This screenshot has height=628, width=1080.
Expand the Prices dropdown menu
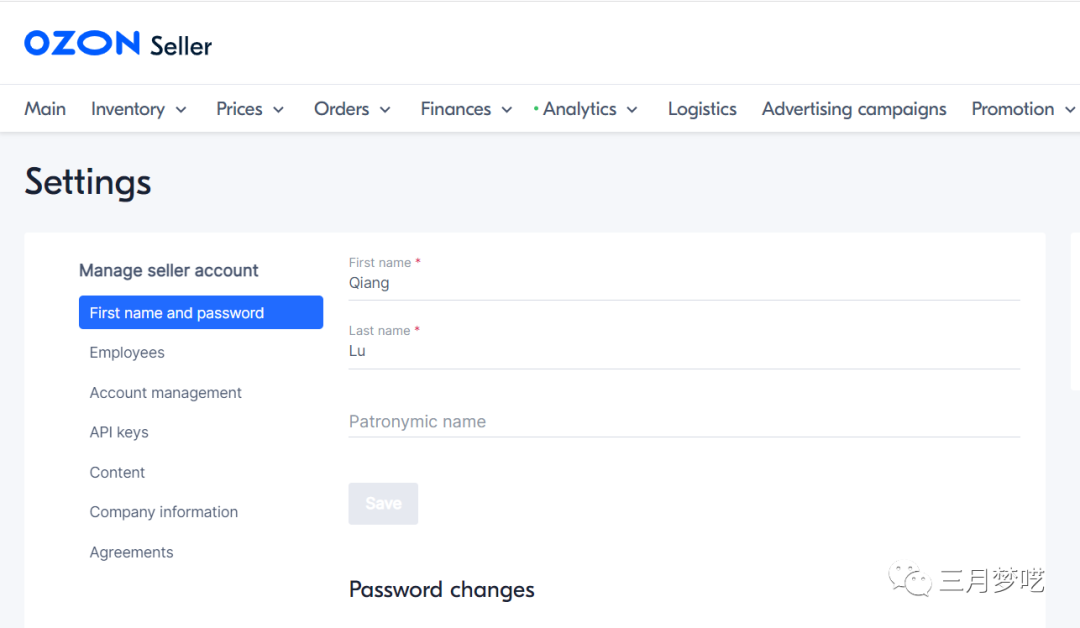pos(250,109)
